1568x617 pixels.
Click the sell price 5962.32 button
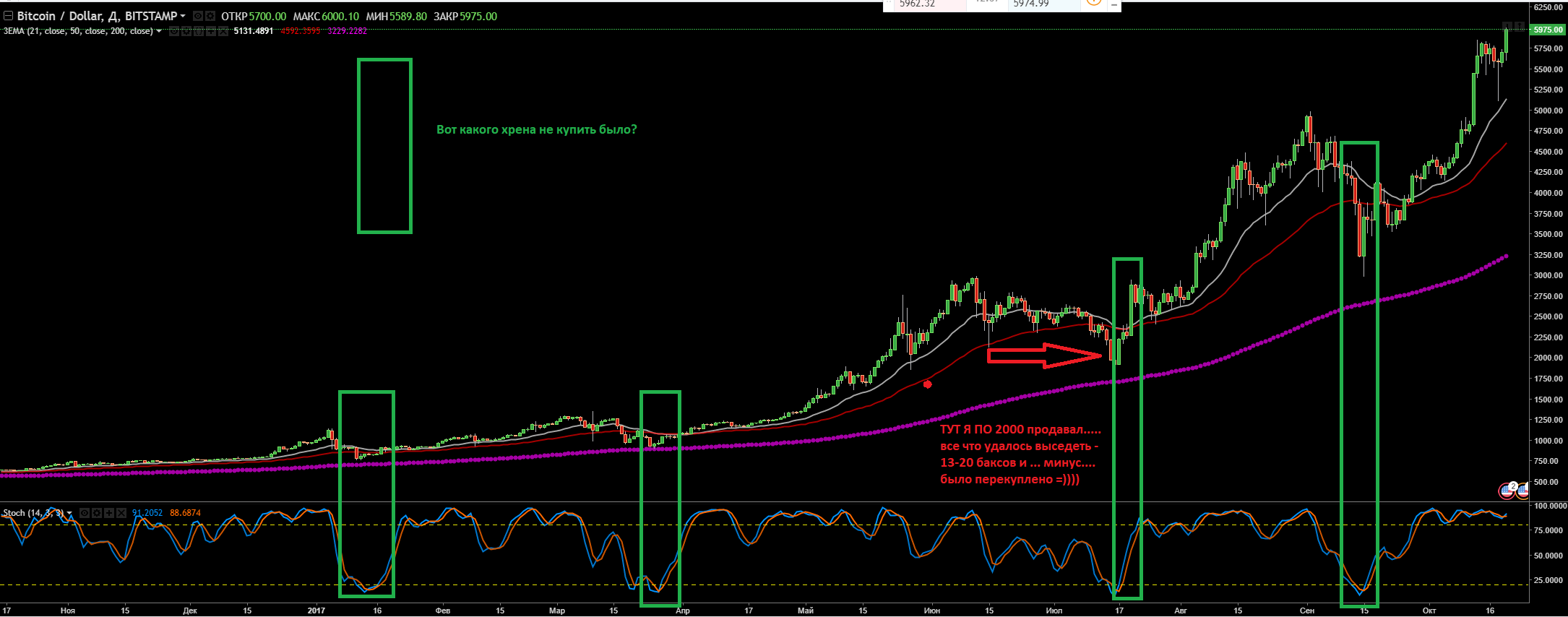pos(930,5)
